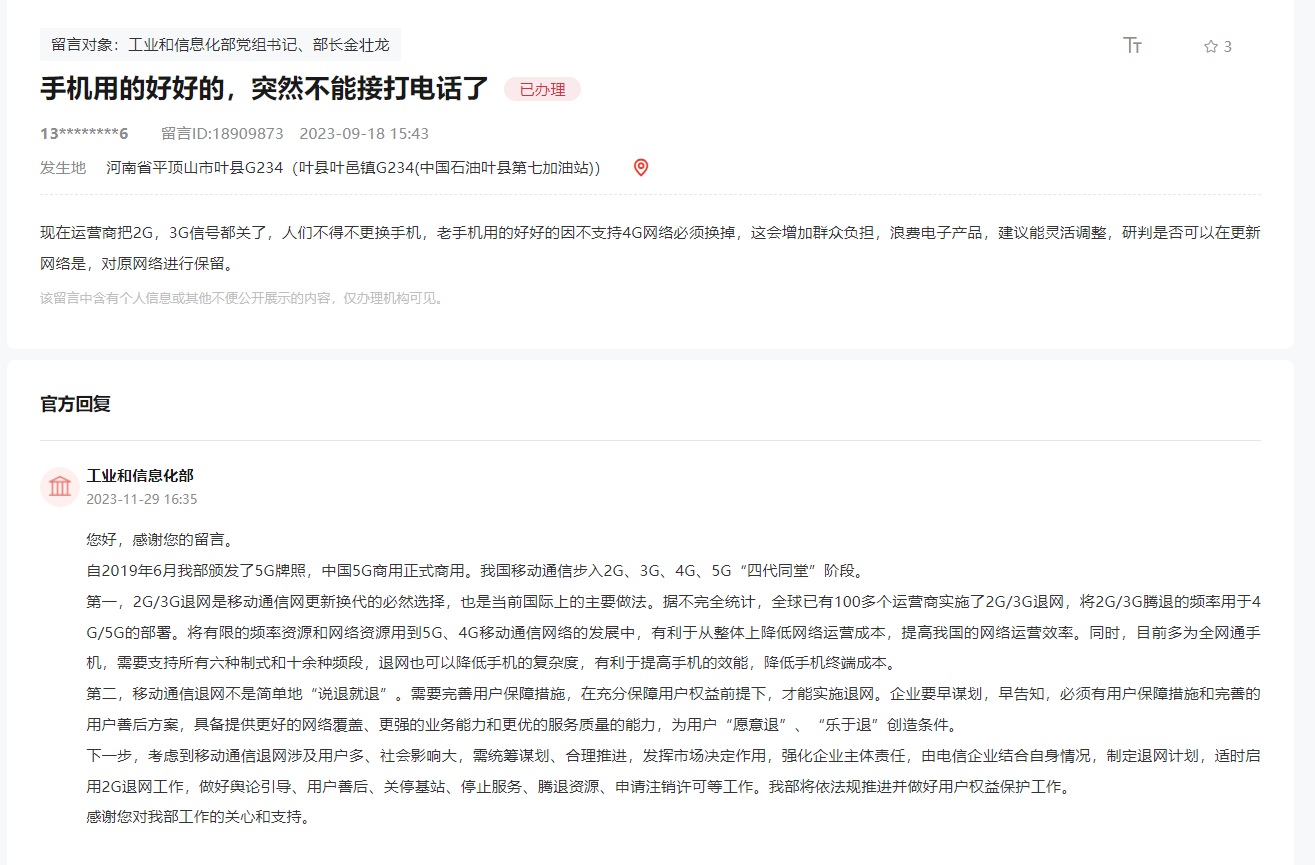Click the 发生地 label
This screenshot has width=1315, height=865.
[x=62, y=167]
